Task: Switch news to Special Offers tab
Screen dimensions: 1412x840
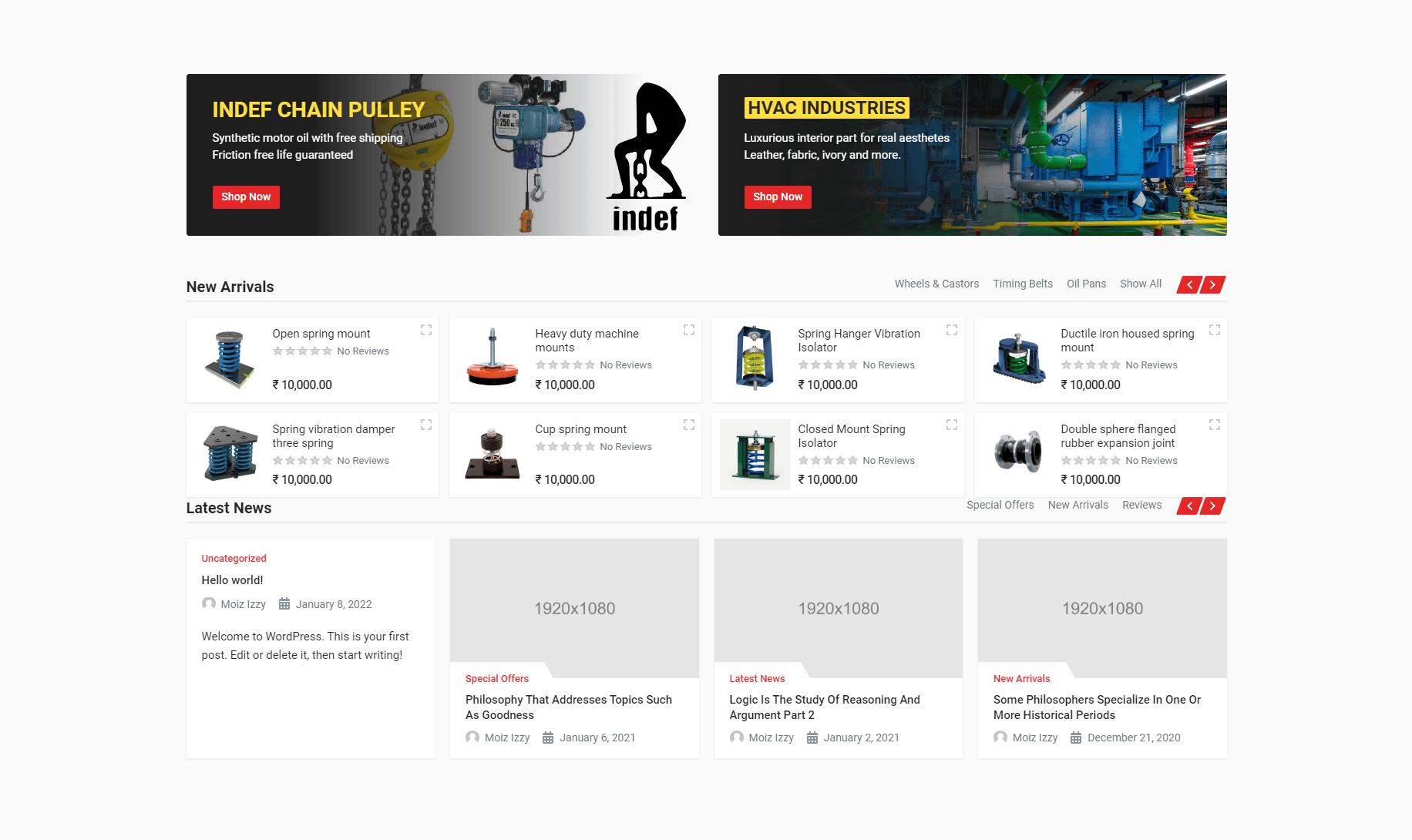Action: coord(1000,505)
